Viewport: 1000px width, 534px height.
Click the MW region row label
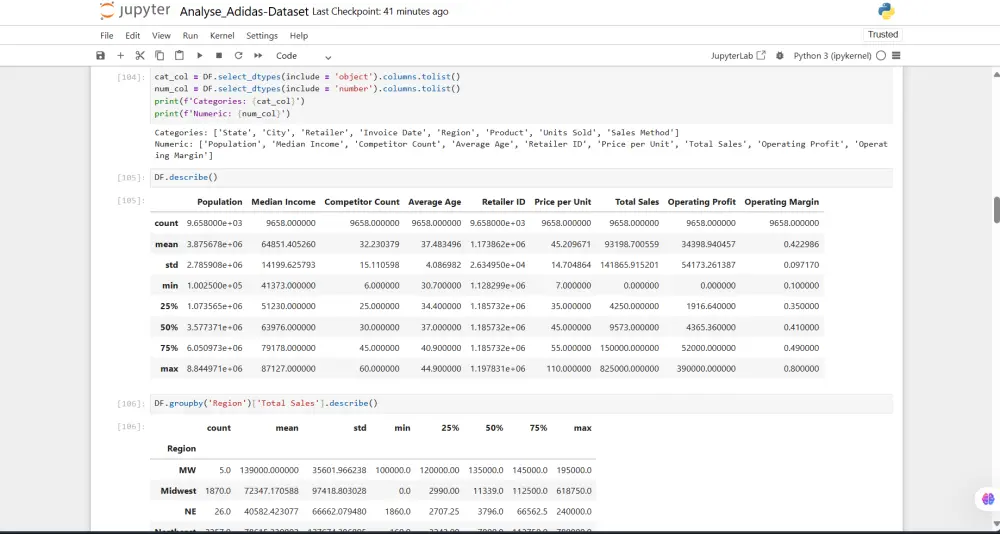(x=188, y=470)
